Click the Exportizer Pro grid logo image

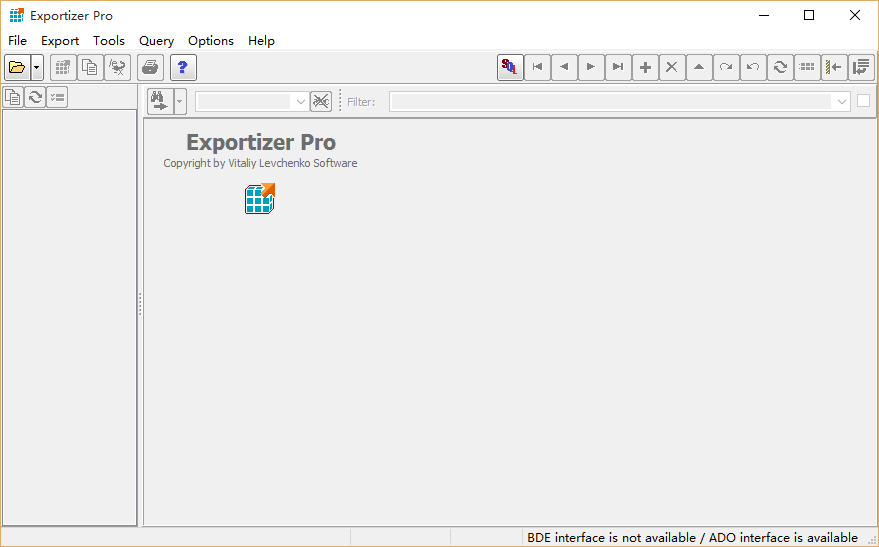[260, 198]
